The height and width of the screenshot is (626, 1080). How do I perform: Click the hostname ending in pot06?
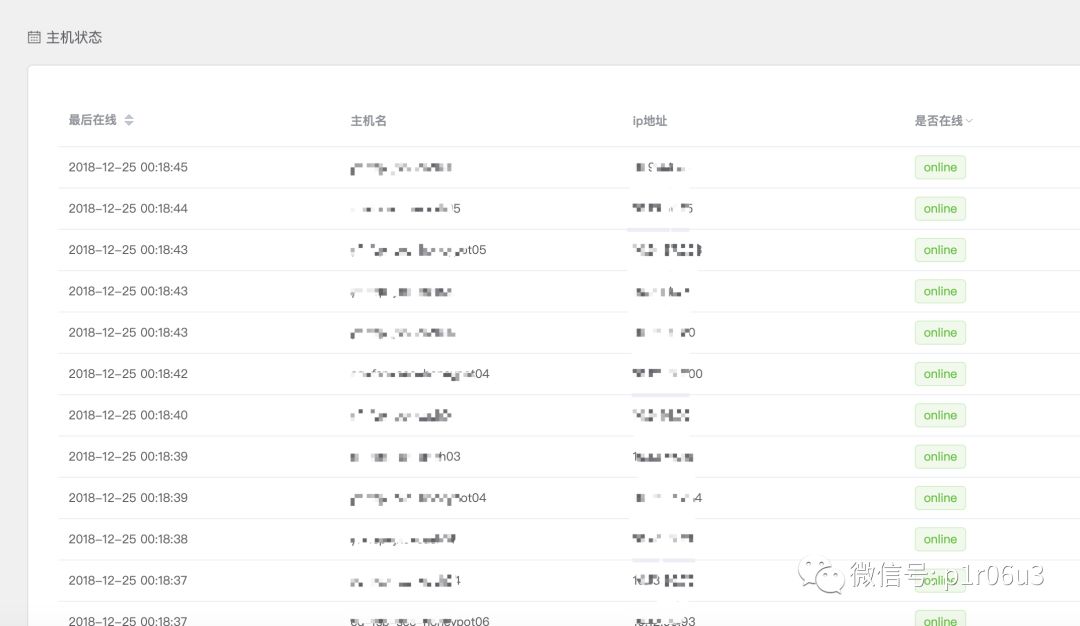coord(419,621)
